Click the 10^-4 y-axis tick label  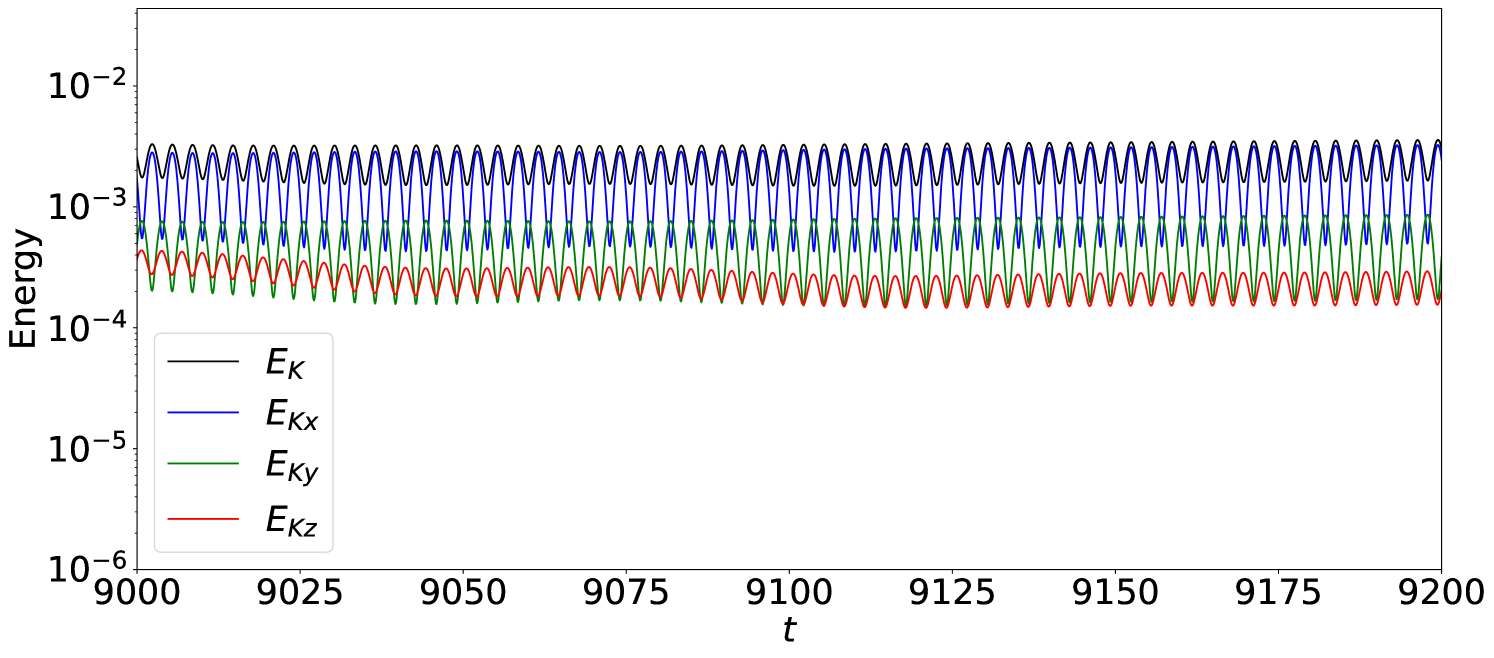(87, 326)
